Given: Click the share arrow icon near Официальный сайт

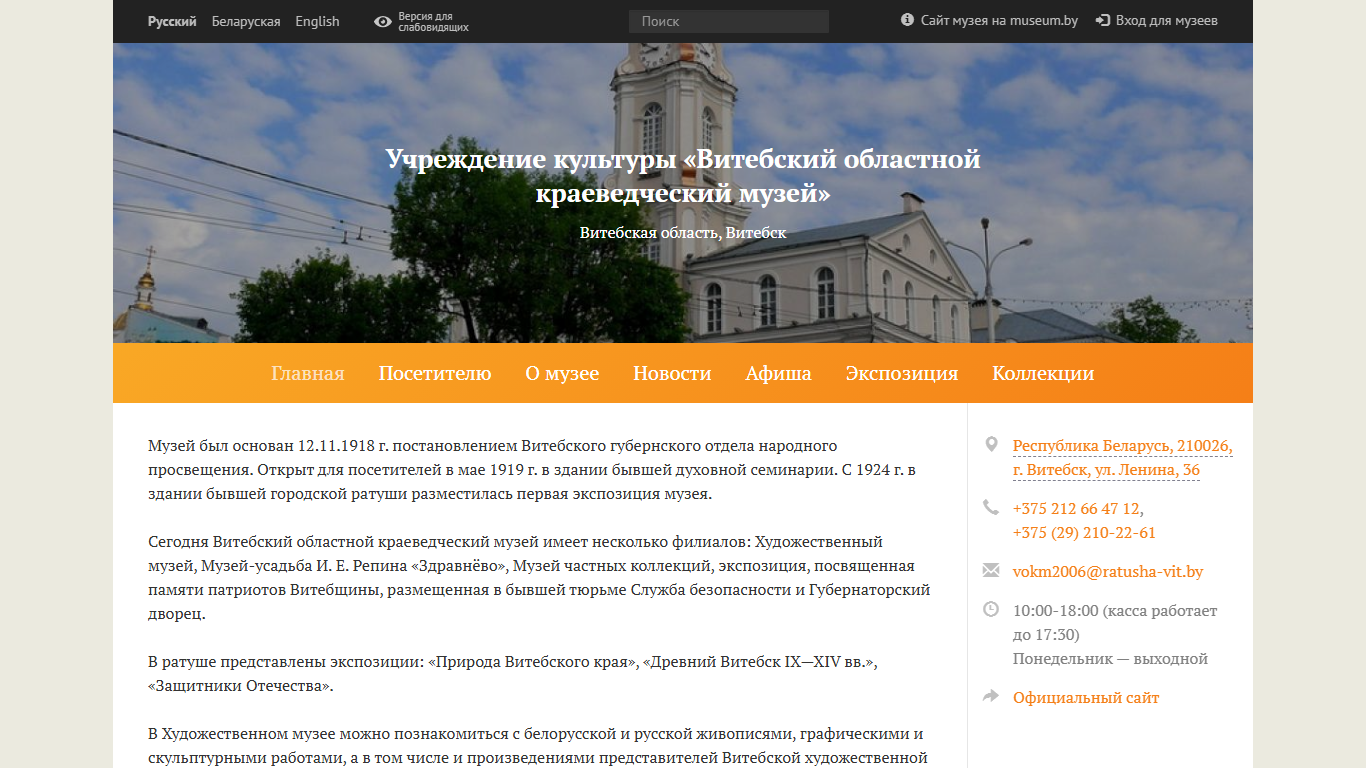Looking at the screenshot, I should click(x=991, y=696).
